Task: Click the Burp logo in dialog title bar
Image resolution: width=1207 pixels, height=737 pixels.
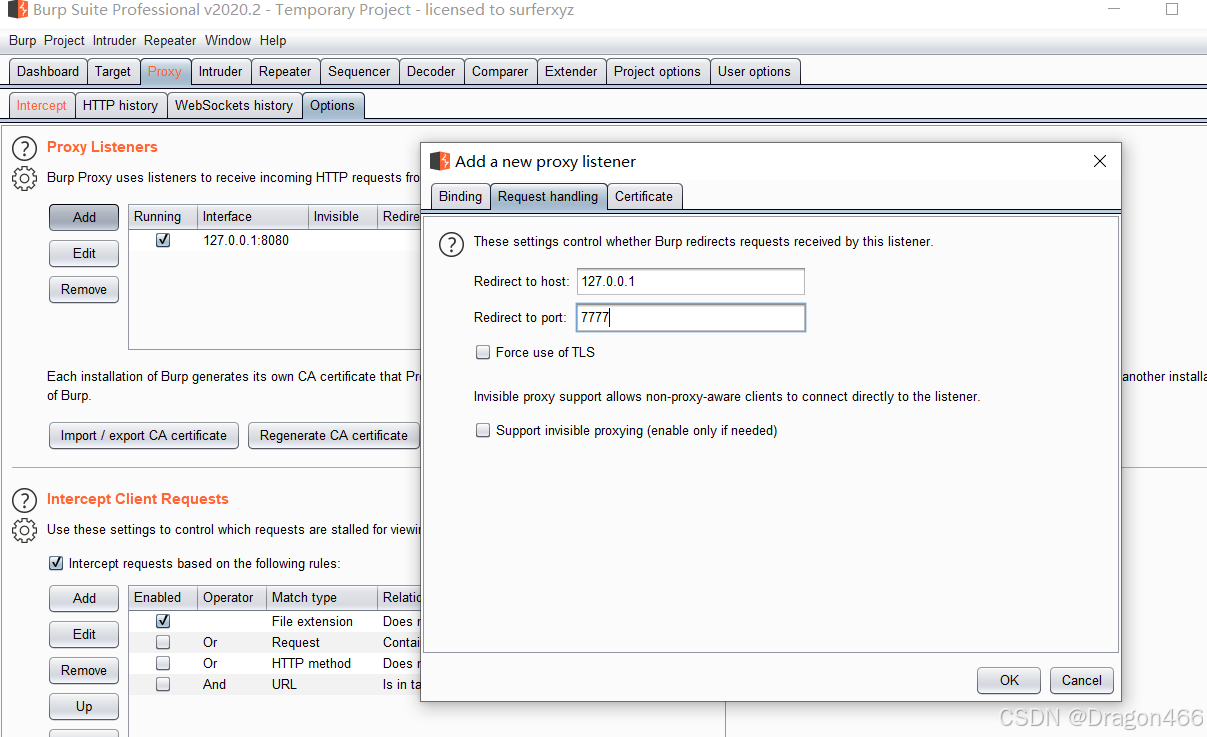Action: (x=440, y=161)
